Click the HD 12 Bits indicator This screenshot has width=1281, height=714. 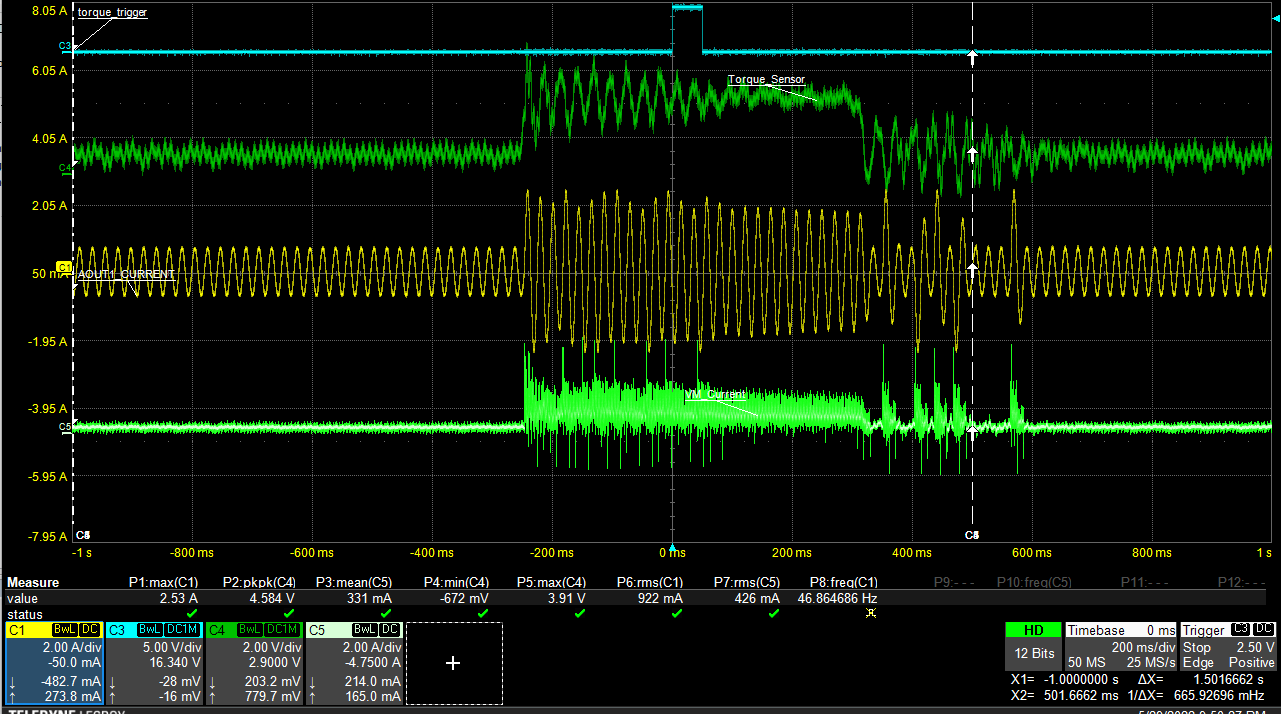1033,648
